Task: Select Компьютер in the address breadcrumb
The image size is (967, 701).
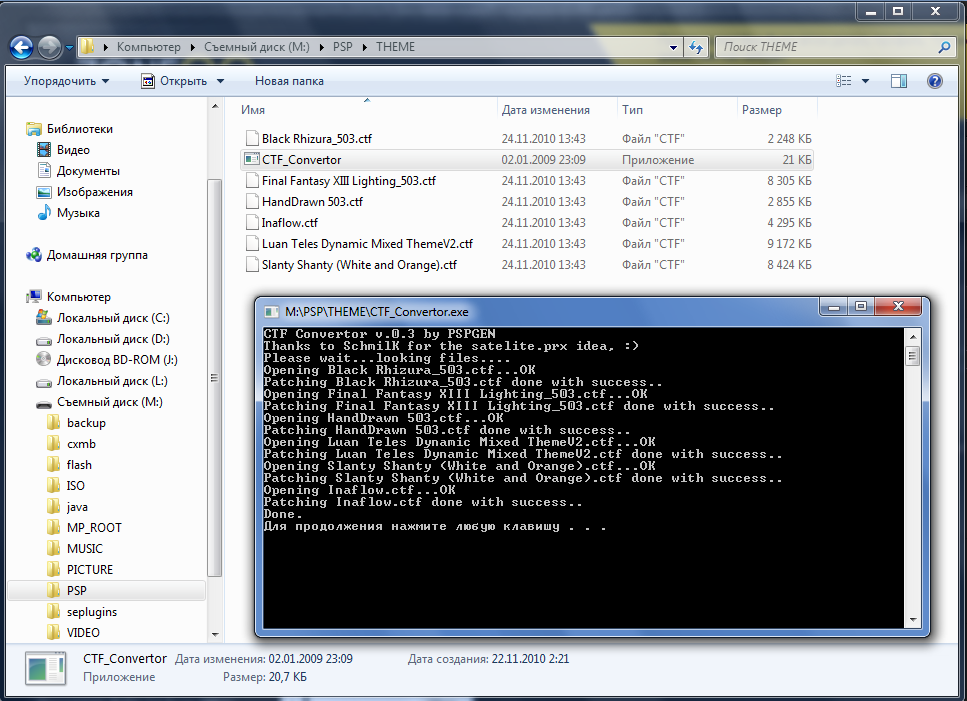Action: (x=149, y=47)
